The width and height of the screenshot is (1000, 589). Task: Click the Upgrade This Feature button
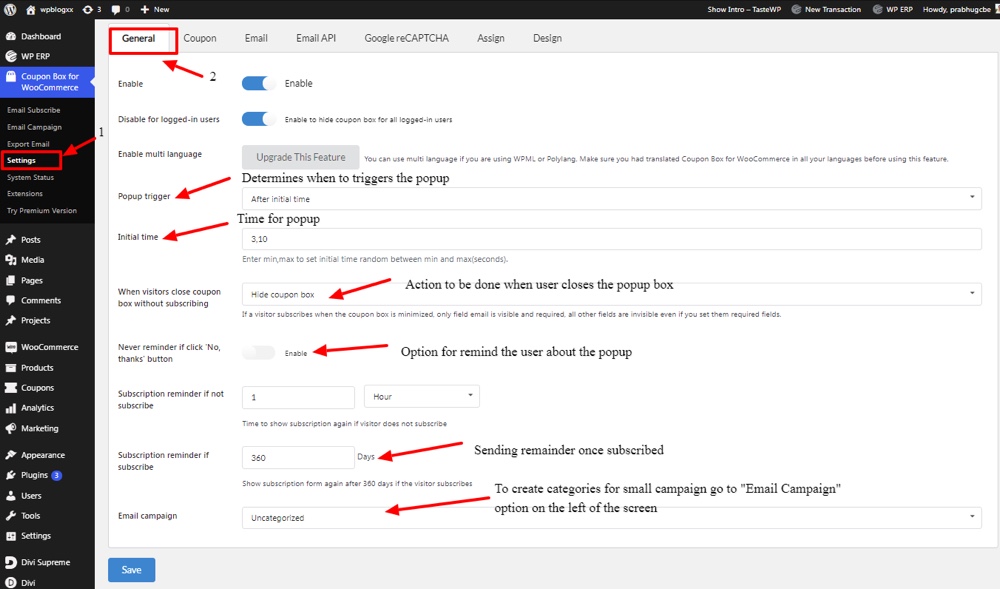pyautogui.click(x=300, y=157)
